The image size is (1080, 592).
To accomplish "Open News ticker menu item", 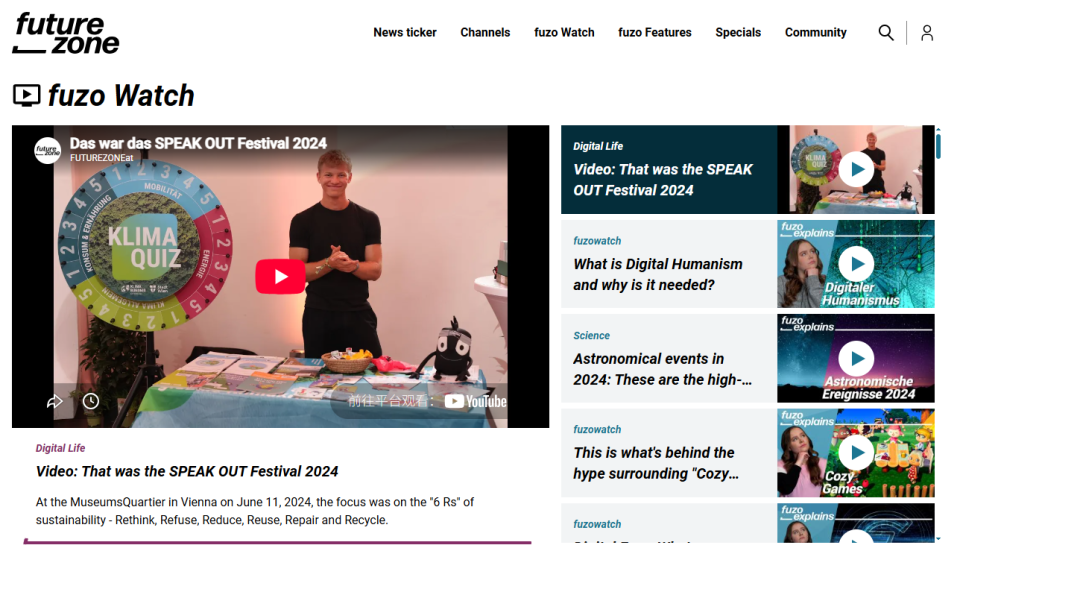I will [405, 32].
